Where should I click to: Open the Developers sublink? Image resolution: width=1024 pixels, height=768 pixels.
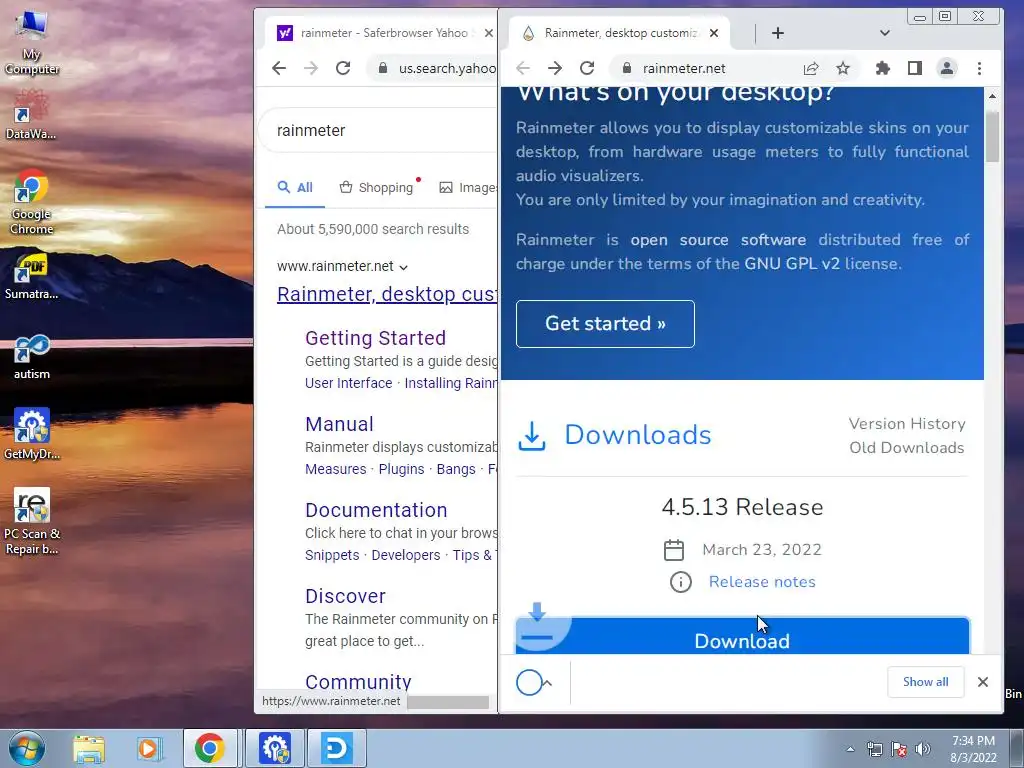point(406,555)
